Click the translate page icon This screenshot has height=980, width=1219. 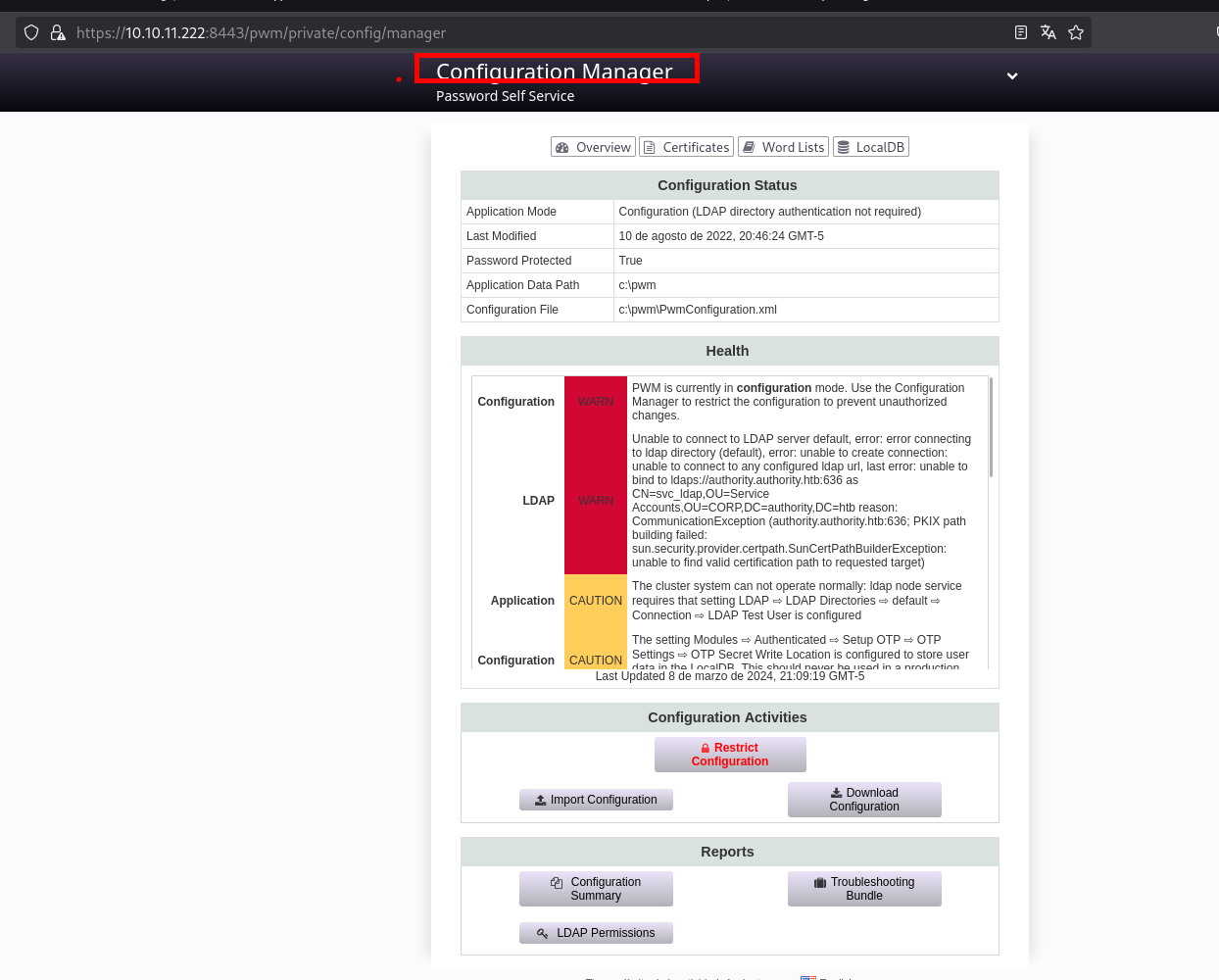coord(1048,32)
